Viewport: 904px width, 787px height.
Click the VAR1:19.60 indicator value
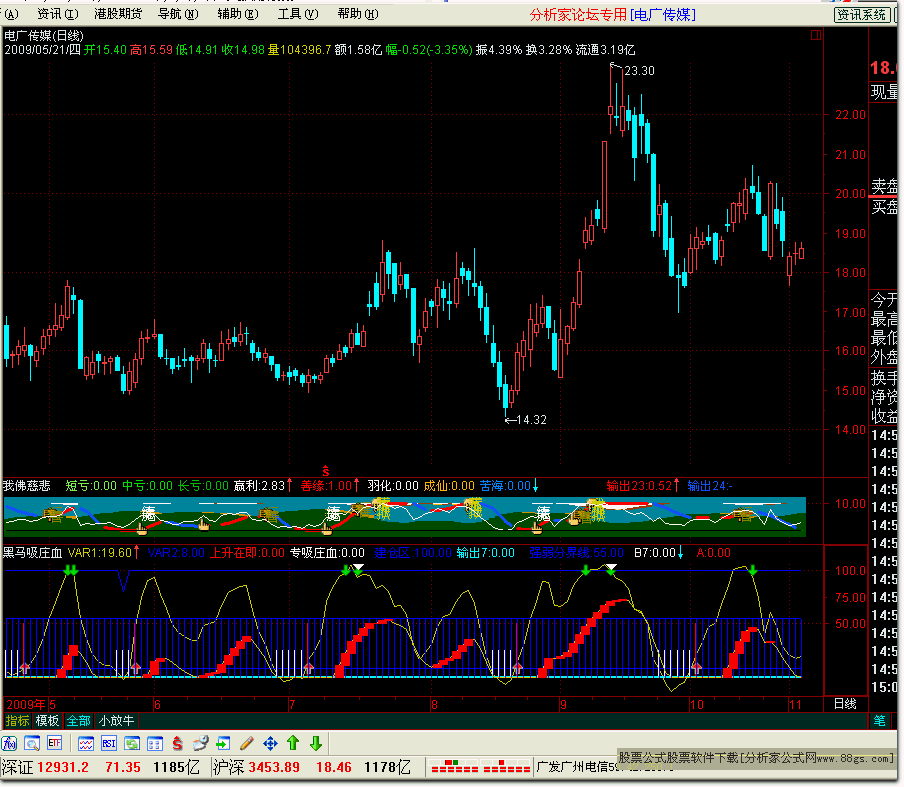100,553
